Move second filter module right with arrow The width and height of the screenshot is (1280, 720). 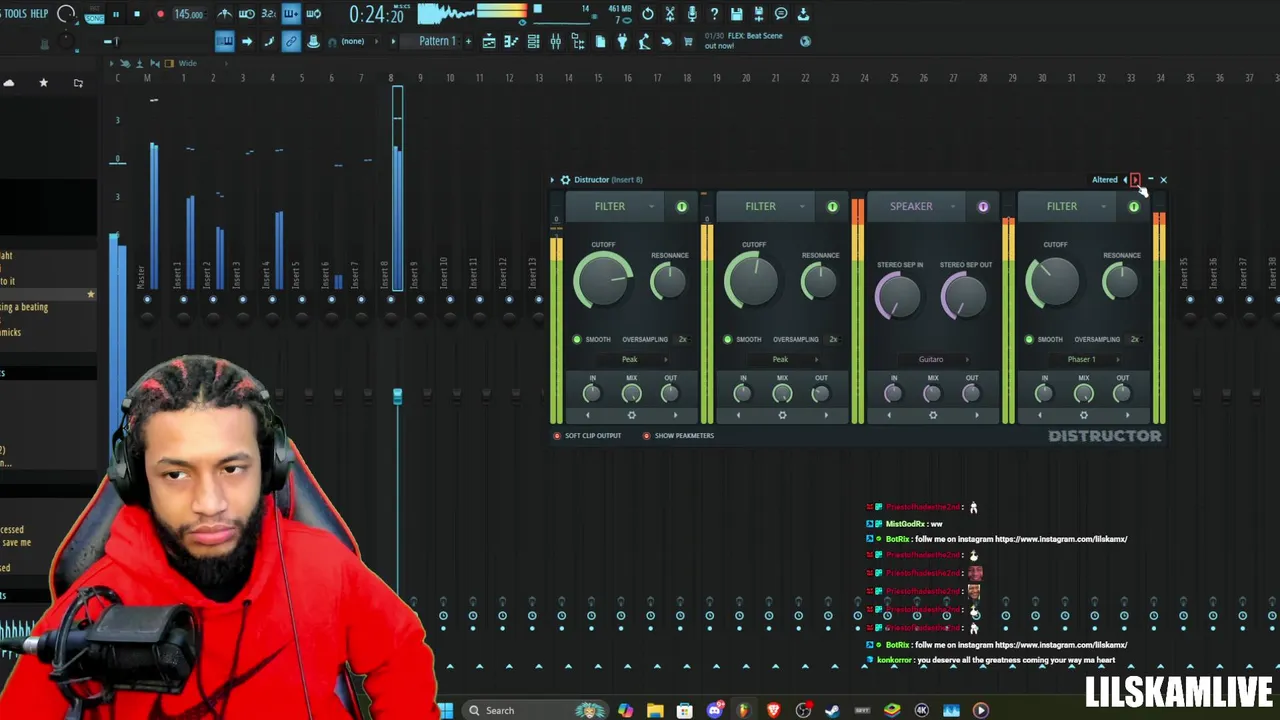point(825,415)
